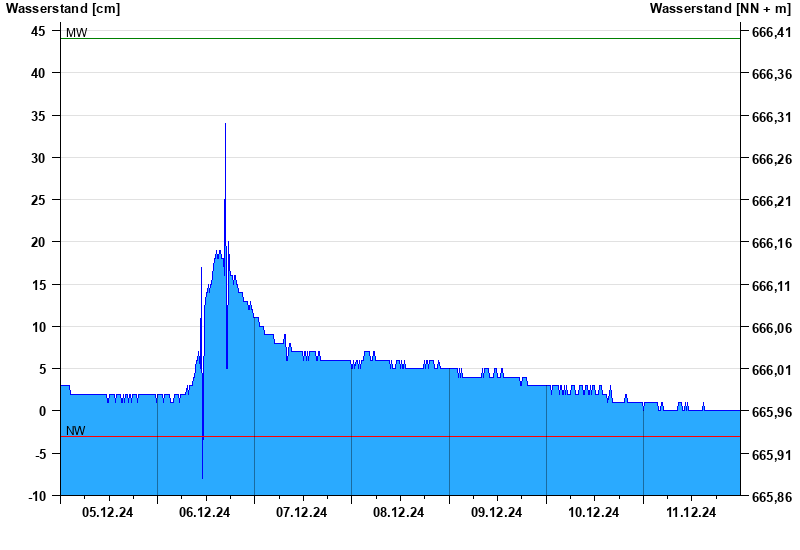This screenshot has width=800, height=550.
Task: Click the 06.12.24 date label
Action: point(205,513)
